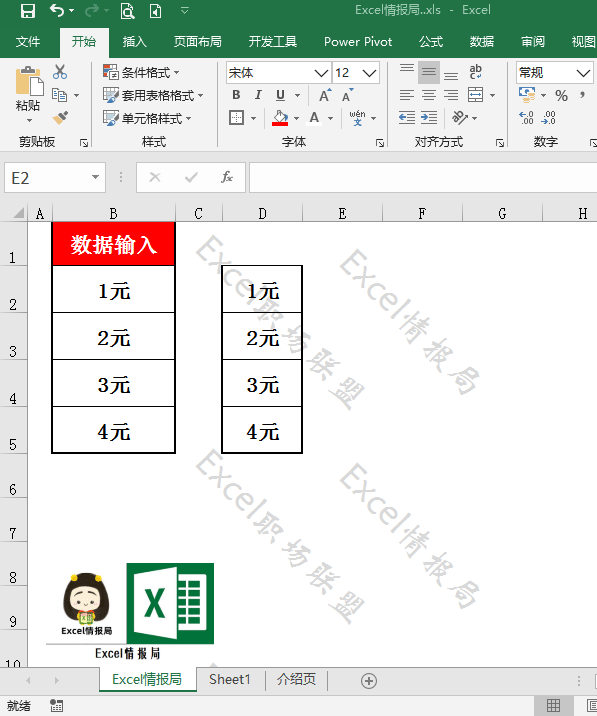
Task: Add a new sheet with plus button
Action: (x=369, y=681)
